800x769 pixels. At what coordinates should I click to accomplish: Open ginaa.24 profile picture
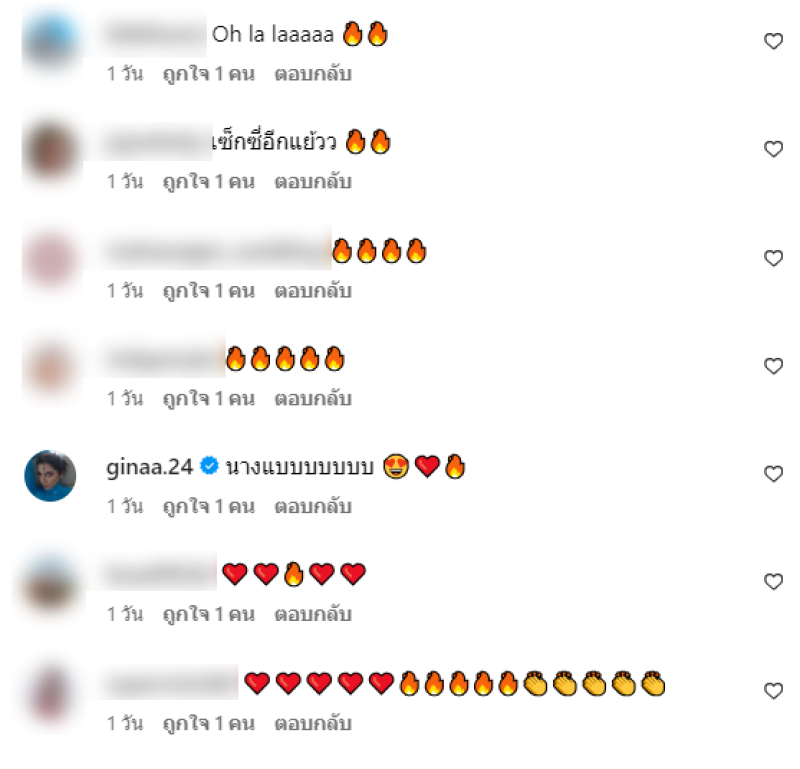click(x=50, y=476)
